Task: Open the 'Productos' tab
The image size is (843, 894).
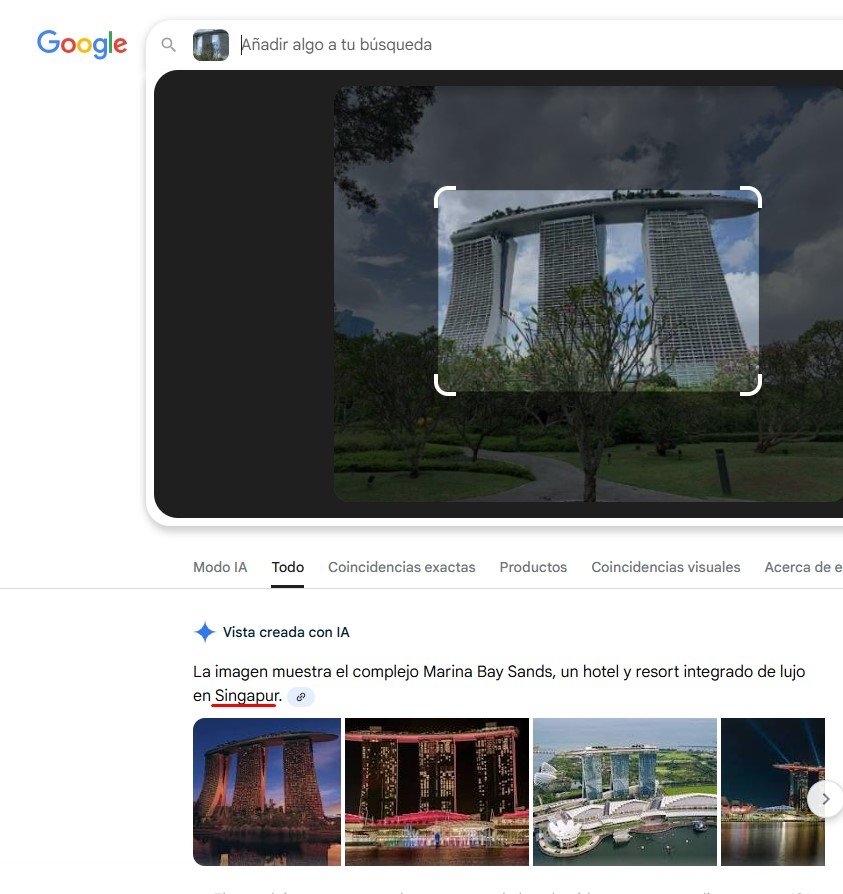Action: [x=533, y=567]
